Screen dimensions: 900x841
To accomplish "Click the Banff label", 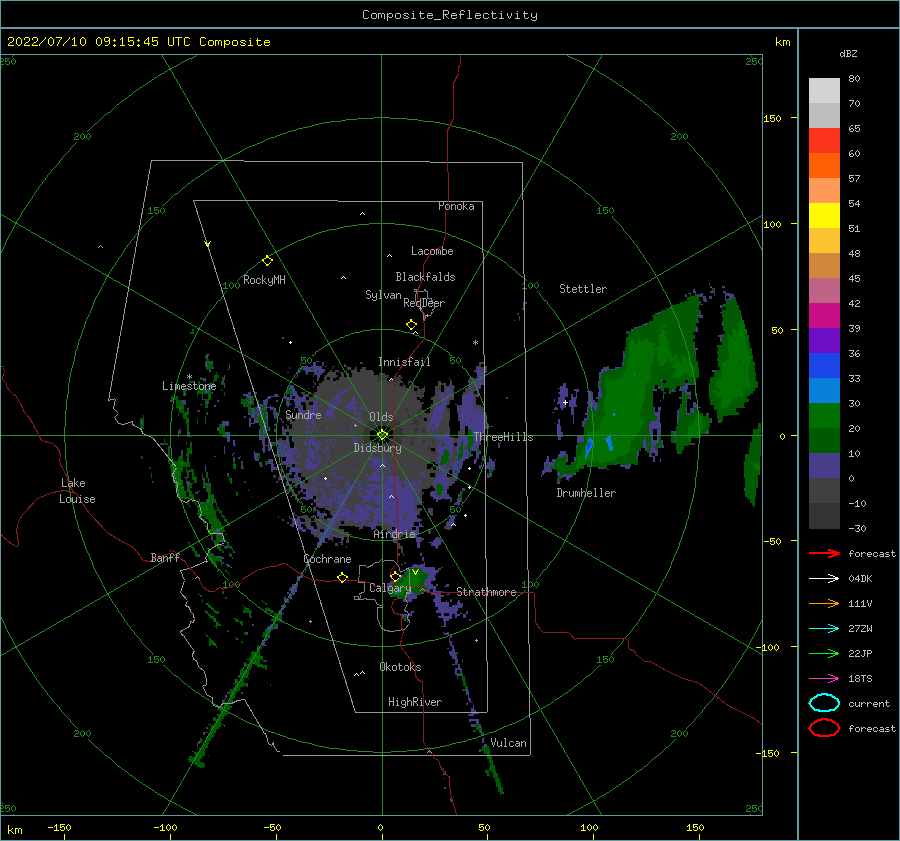I will [165, 557].
